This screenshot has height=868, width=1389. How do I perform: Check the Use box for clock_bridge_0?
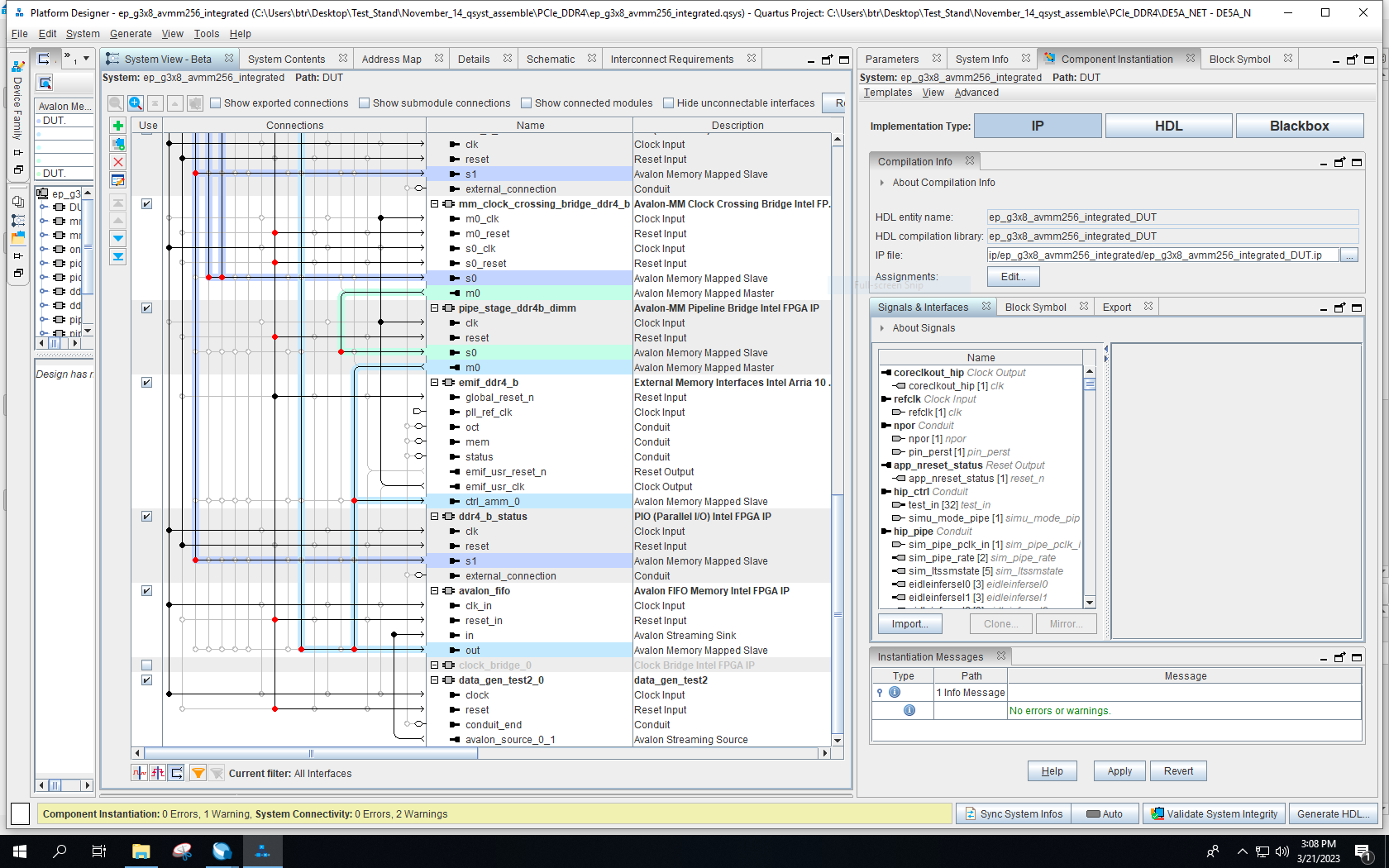(146, 665)
